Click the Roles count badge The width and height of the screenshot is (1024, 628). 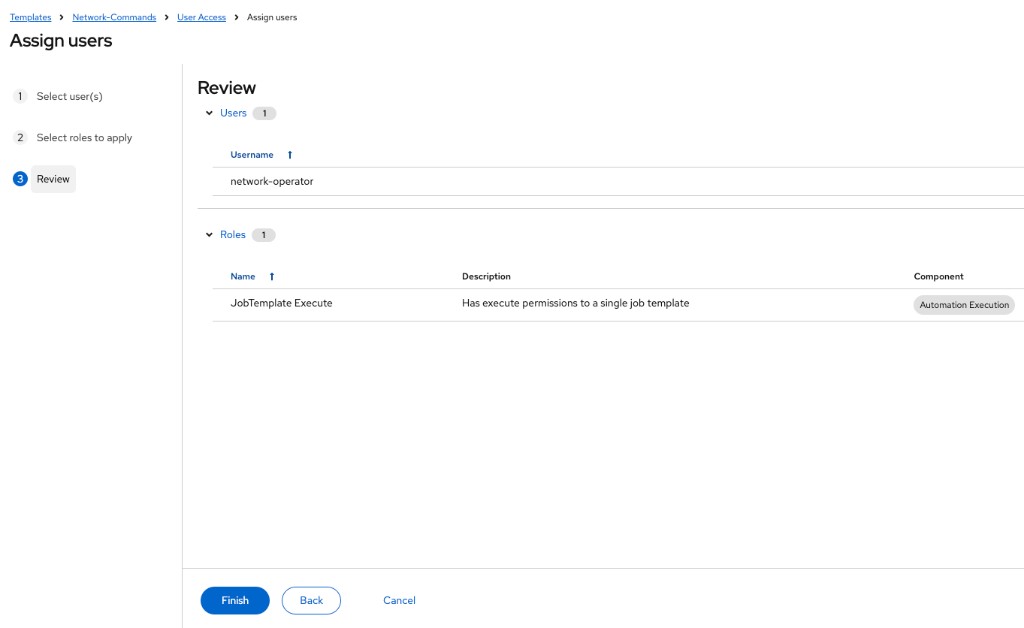[264, 234]
